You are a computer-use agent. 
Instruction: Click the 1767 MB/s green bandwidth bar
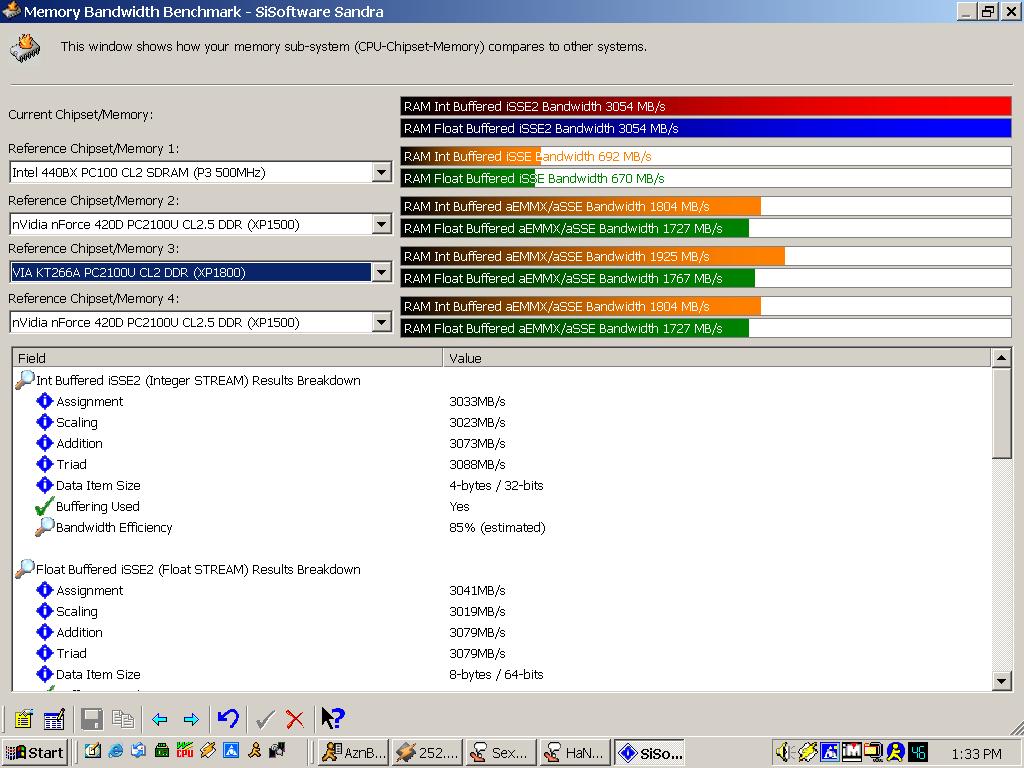(706, 278)
